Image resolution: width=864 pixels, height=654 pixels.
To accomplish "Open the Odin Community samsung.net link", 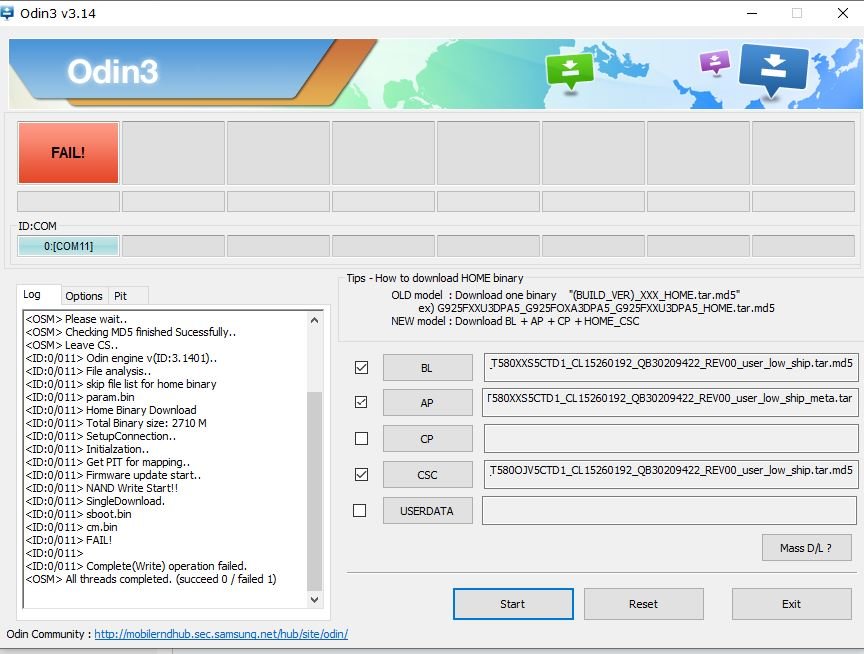I will click(221, 634).
